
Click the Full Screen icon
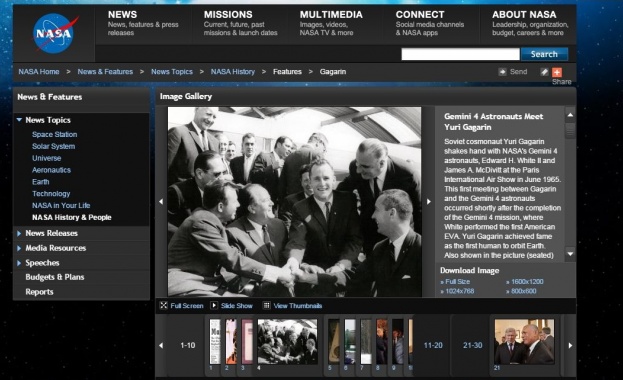163,305
